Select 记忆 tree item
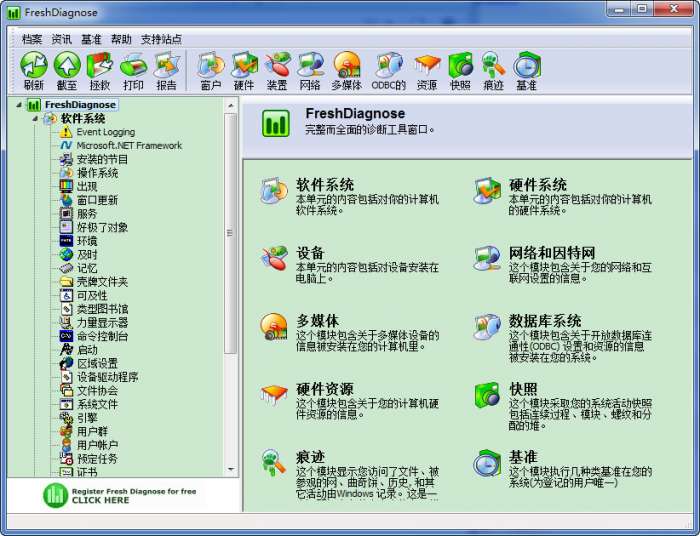This screenshot has height=536, width=700. point(87,268)
